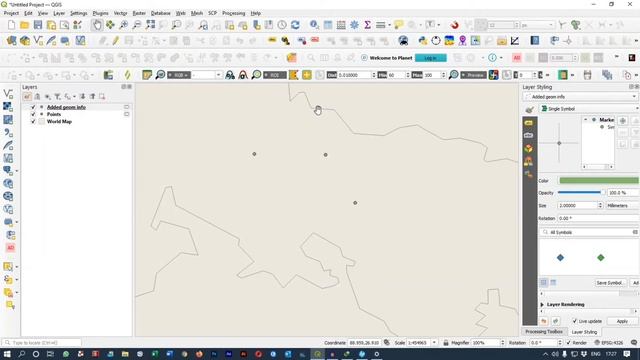Click the Windows taskbar search icon
The height and width of the screenshot is (360, 640).
pos(22,354)
